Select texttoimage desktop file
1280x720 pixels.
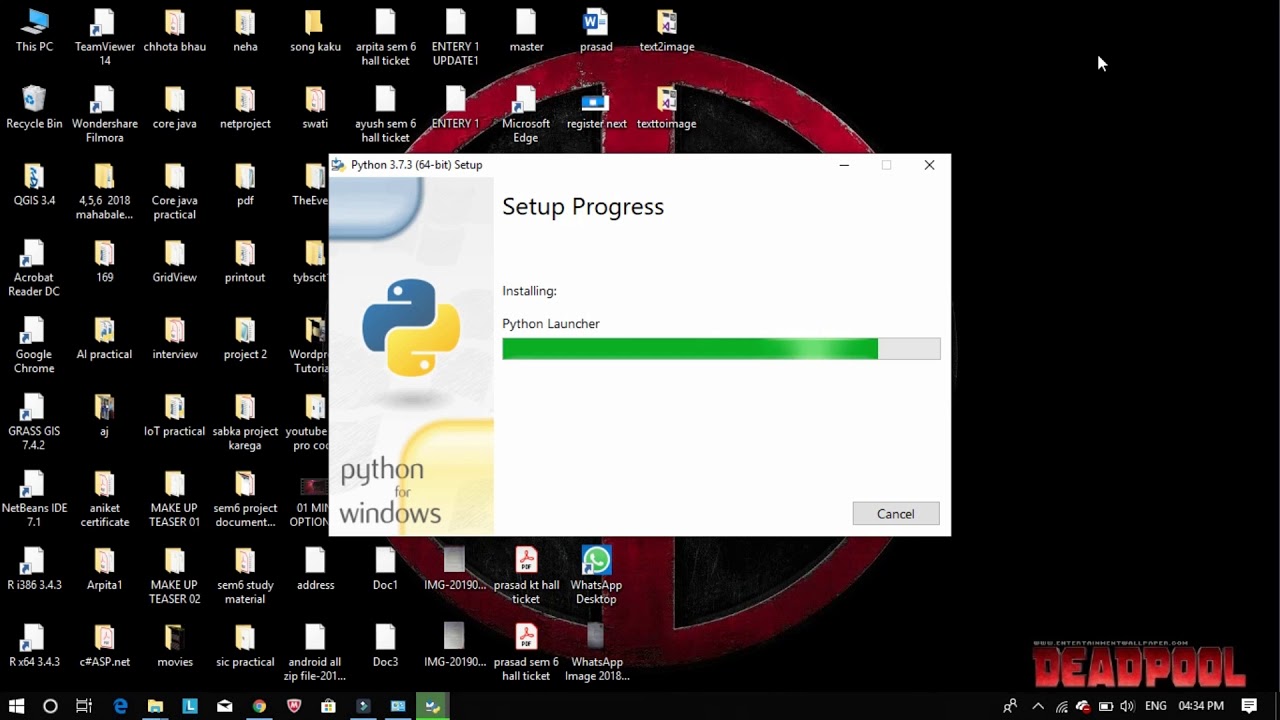667,108
